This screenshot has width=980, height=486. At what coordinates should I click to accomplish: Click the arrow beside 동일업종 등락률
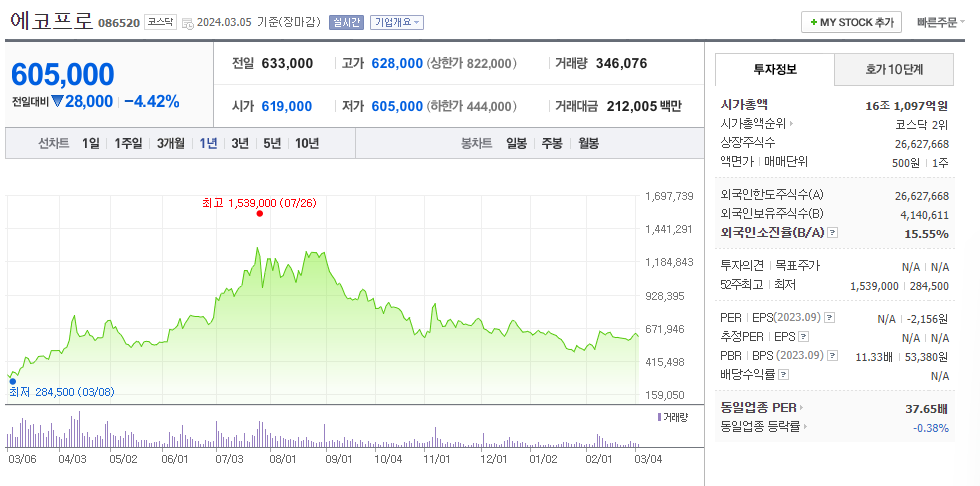(805, 427)
